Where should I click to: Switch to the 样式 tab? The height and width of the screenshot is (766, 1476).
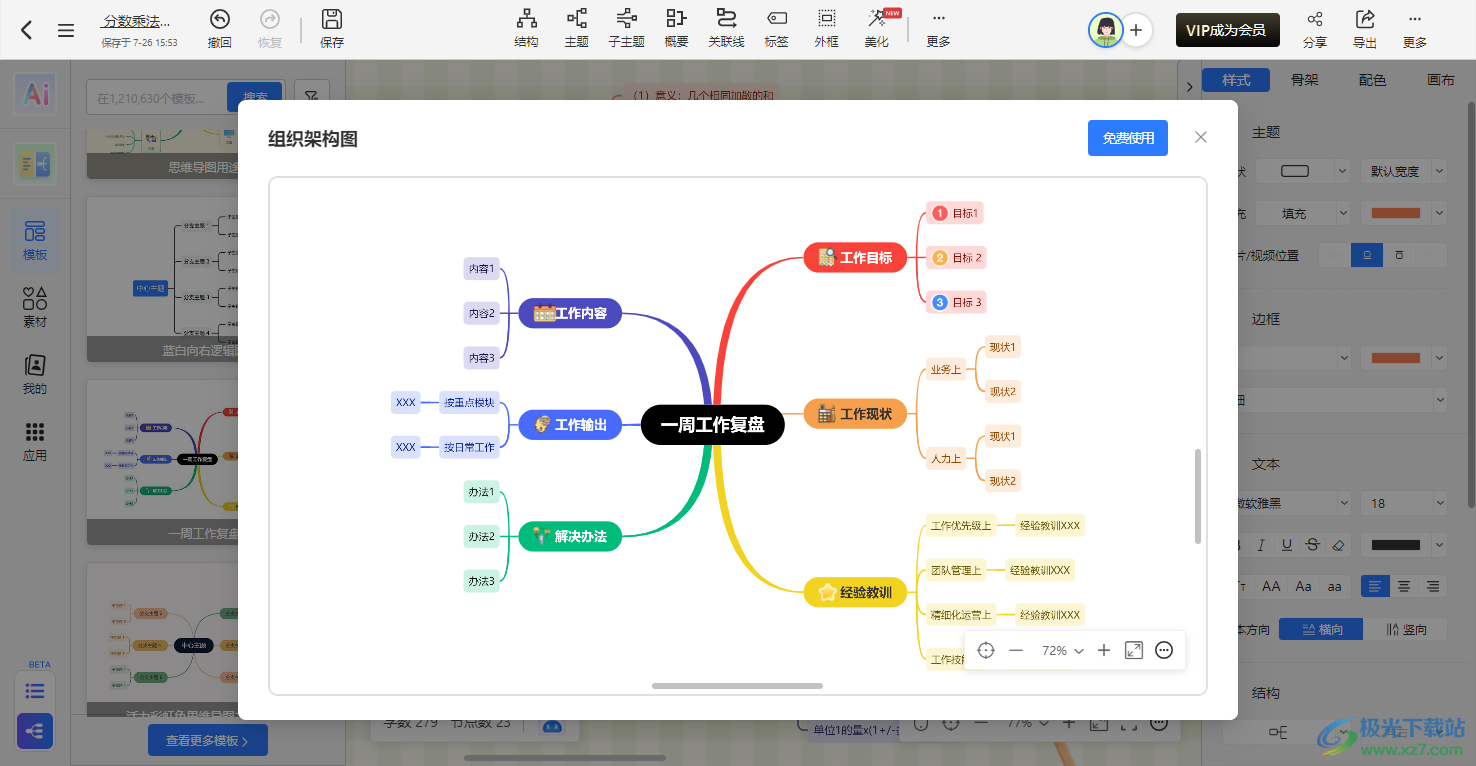click(x=1236, y=80)
